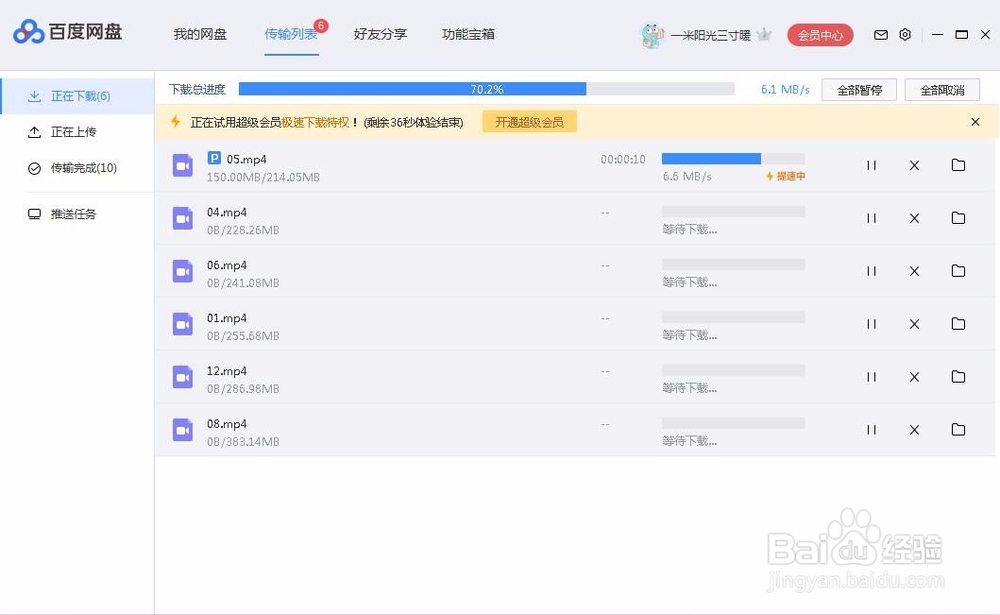This screenshot has width=1000, height=615.
Task: Click 05.mp4 video file icon
Action: [182, 166]
